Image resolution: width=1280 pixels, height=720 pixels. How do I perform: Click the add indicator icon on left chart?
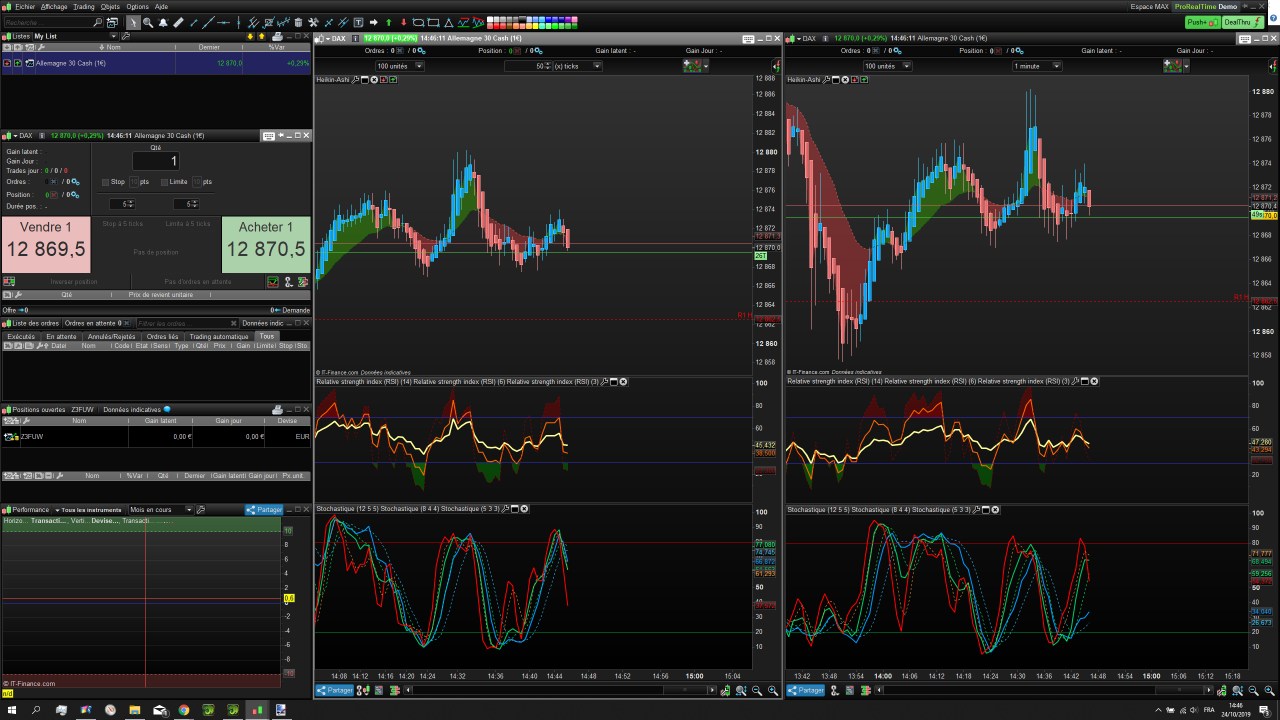point(691,65)
